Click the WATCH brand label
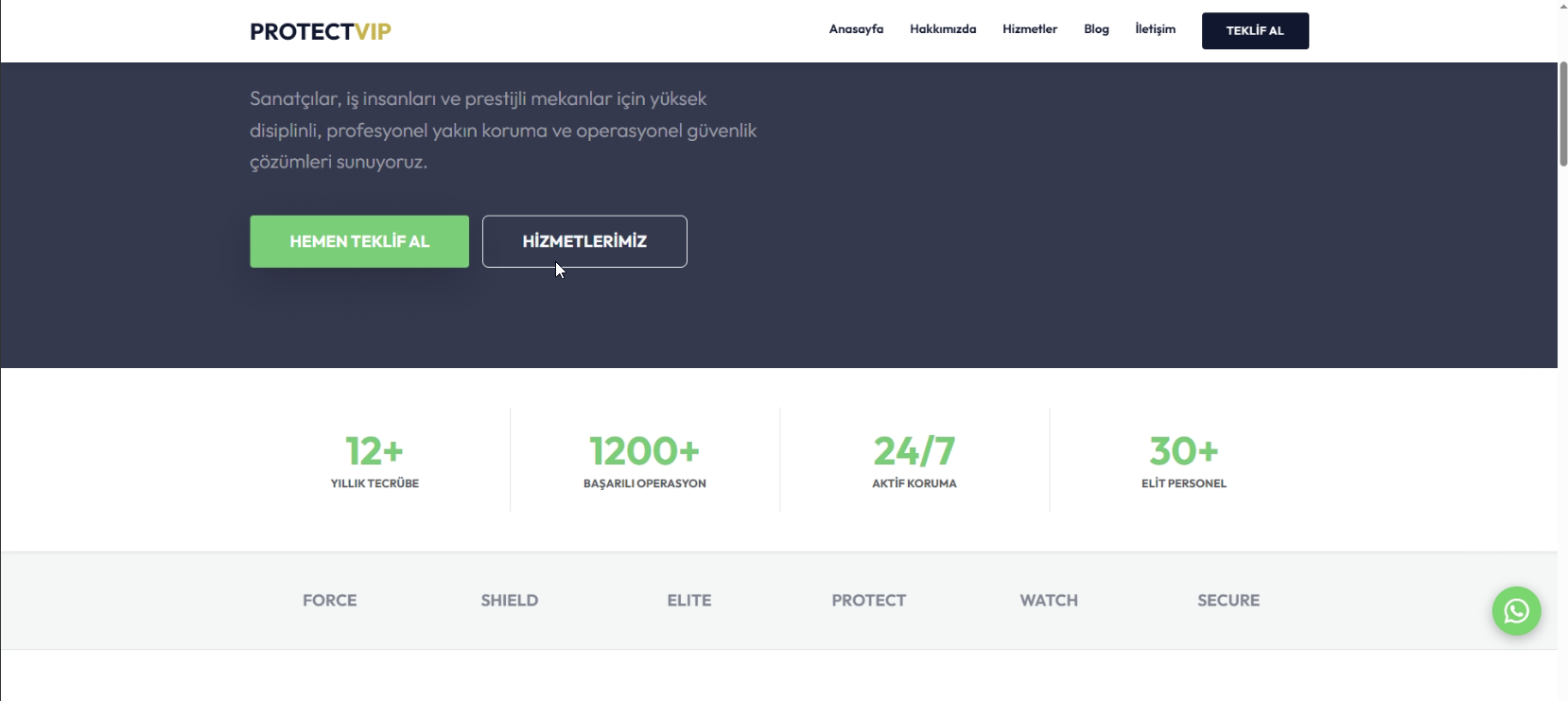This screenshot has height=701, width=1568. 1049,601
